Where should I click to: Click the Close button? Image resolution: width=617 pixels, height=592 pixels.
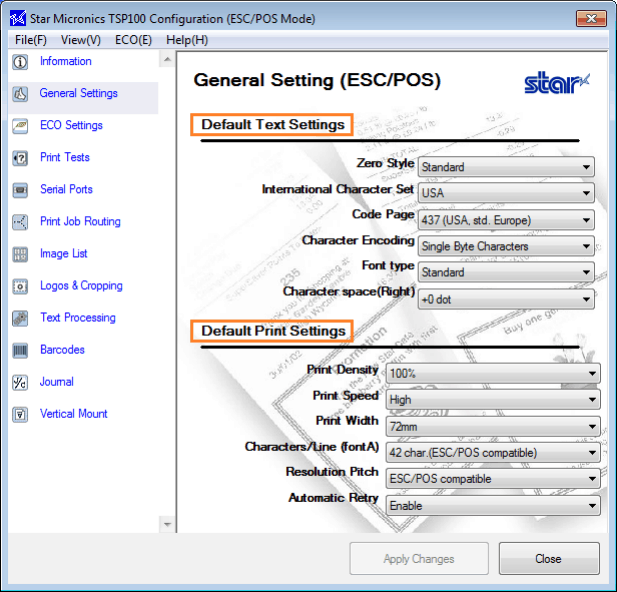click(548, 559)
